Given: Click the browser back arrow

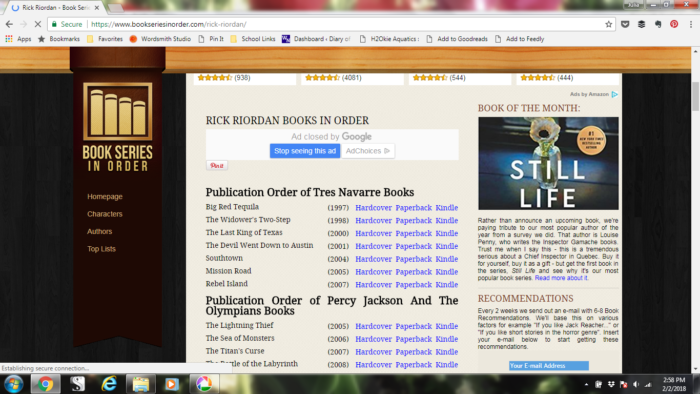Looking at the screenshot, I should coord(9,24).
